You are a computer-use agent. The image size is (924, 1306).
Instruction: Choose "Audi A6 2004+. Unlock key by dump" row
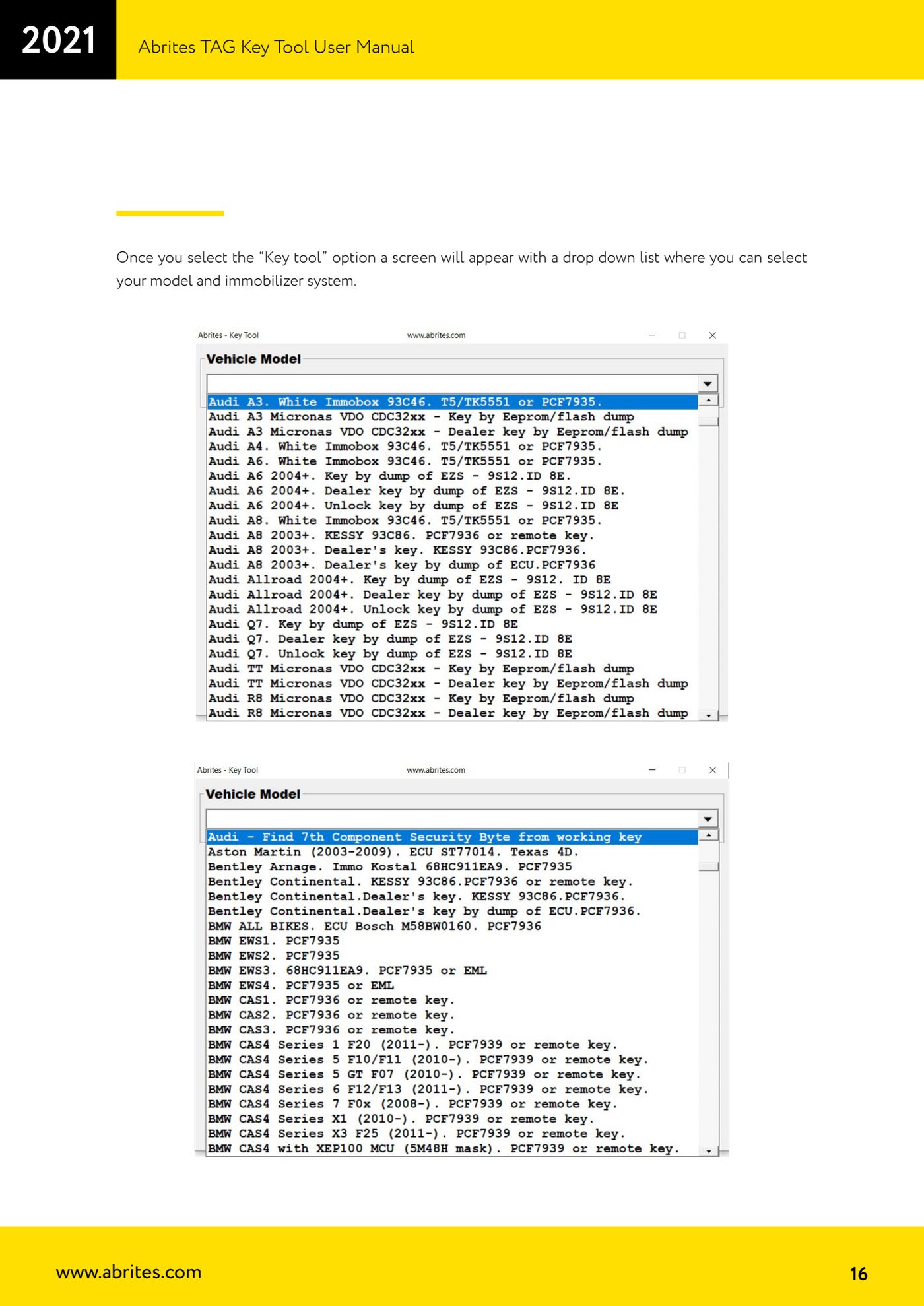point(453,506)
